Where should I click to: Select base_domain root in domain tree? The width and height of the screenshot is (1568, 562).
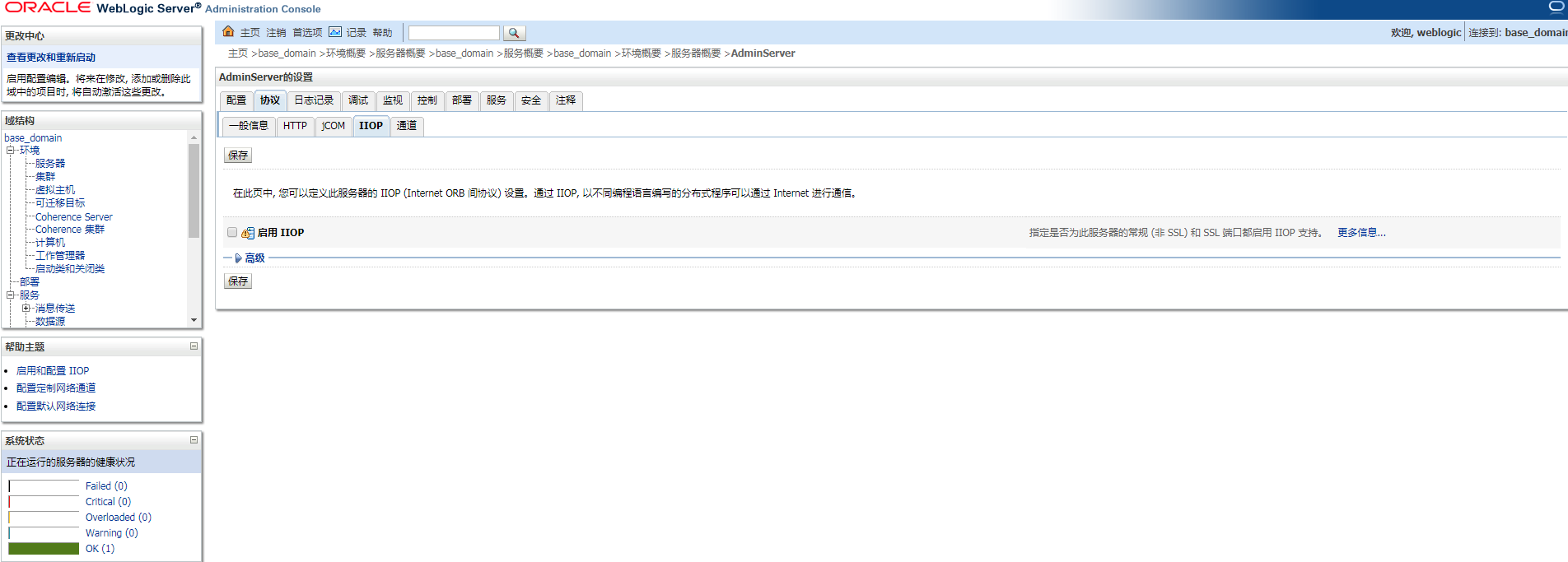click(33, 137)
